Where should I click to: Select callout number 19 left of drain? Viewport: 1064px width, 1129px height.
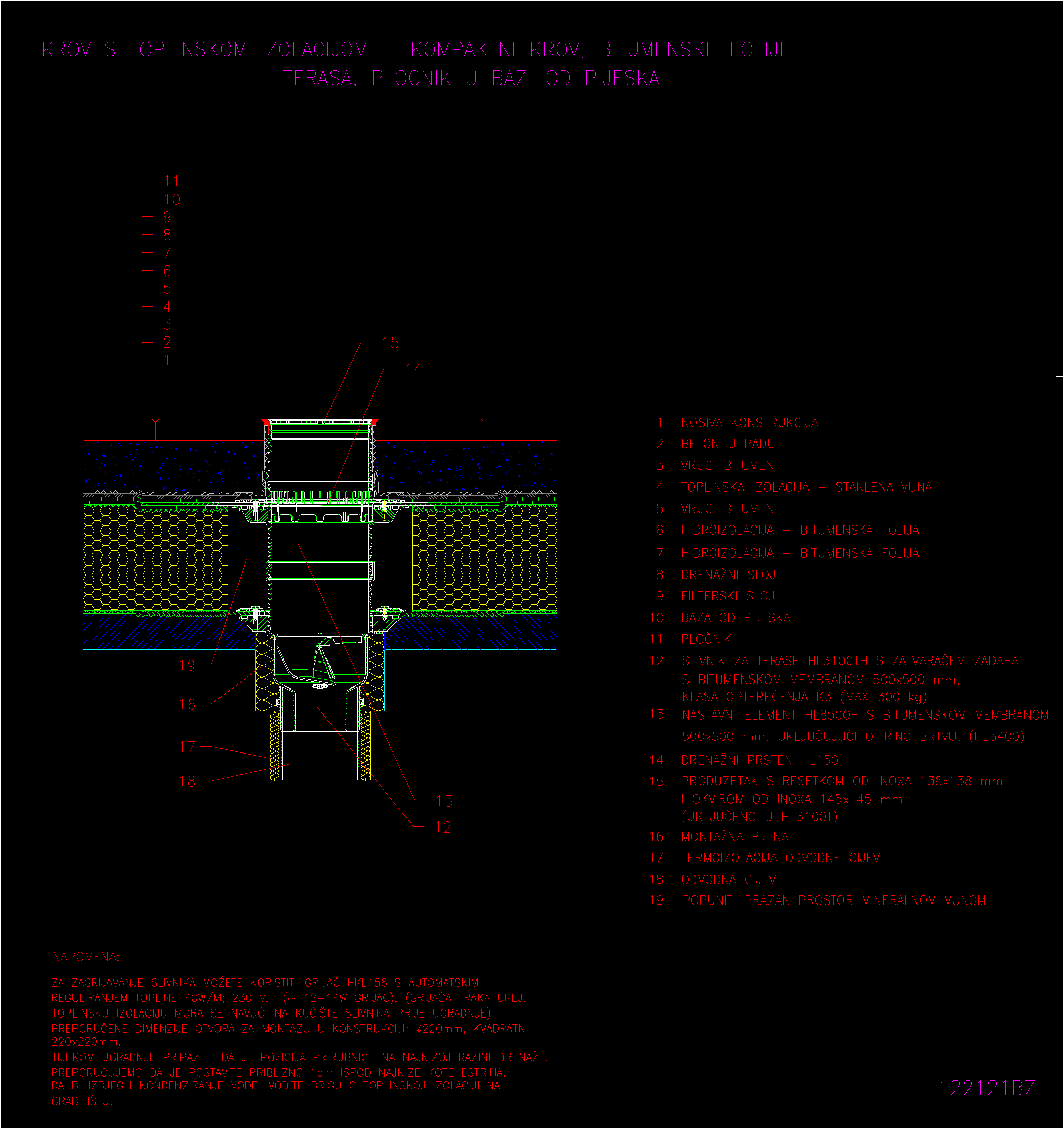pos(187,665)
